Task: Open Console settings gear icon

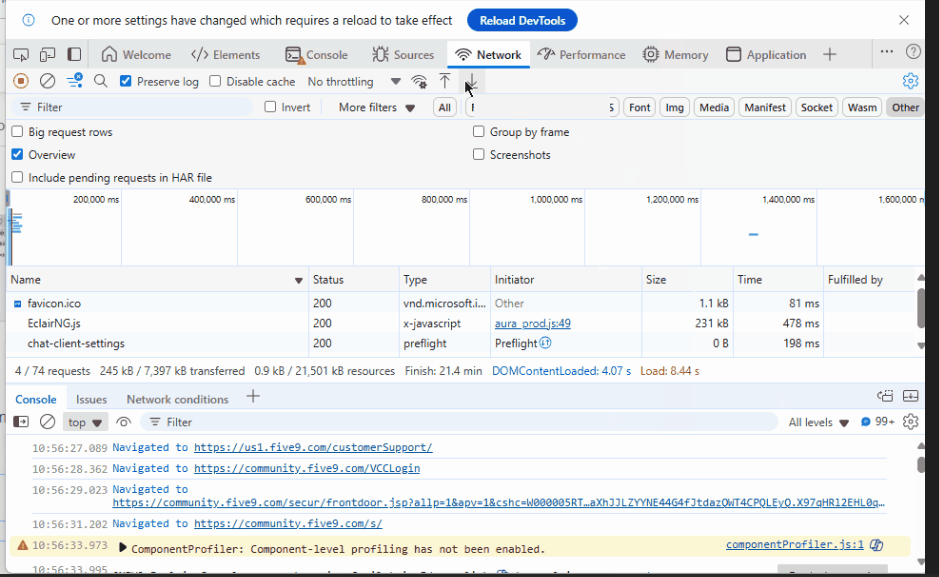Action: click(x=910, y=421)
